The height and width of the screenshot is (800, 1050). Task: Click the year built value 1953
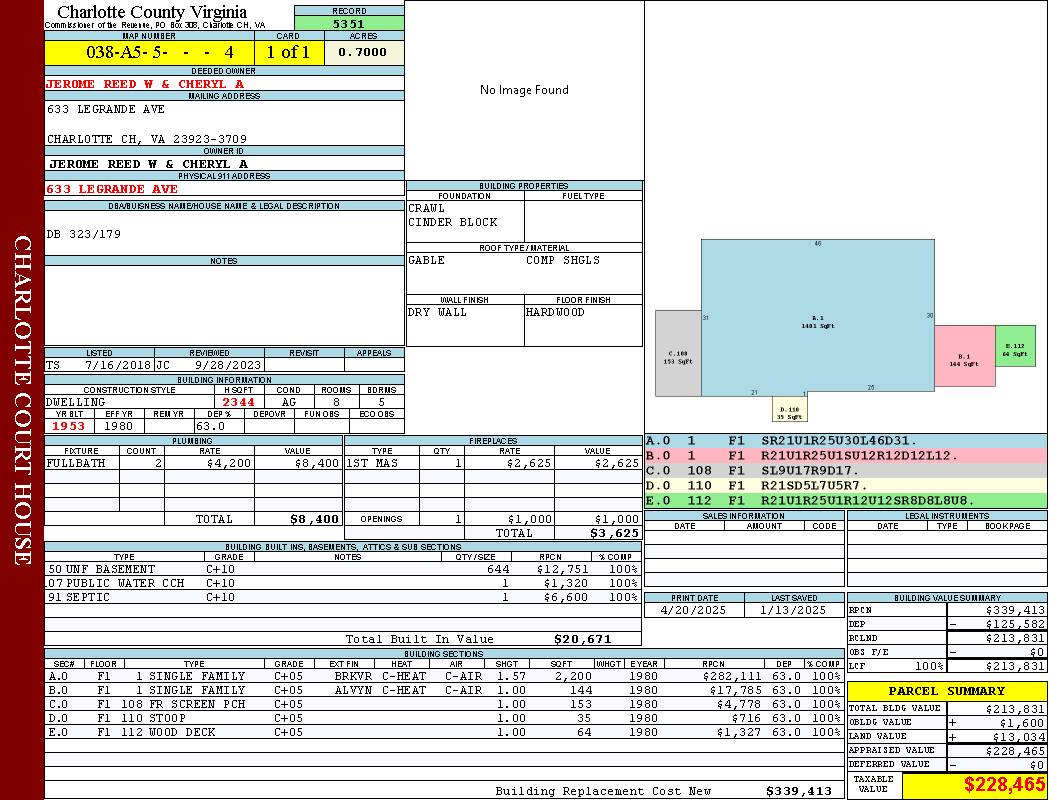(x=67, y=426)
